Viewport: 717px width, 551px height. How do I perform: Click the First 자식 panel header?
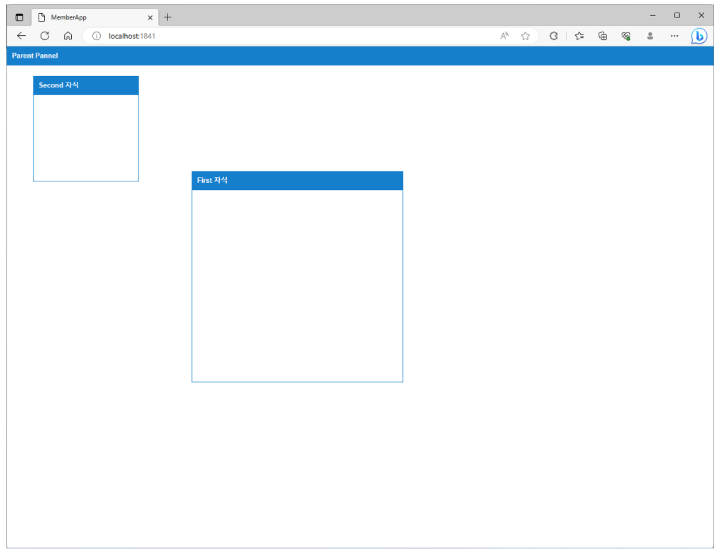[297, 180]
